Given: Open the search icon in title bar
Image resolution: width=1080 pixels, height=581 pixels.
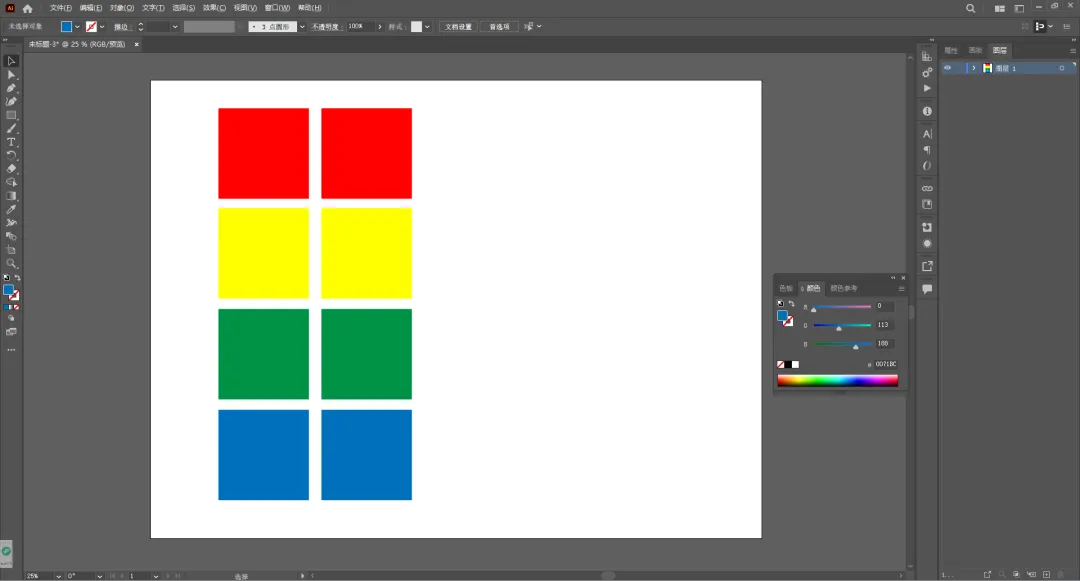Looking at the screenshot, I should (970, 8).
